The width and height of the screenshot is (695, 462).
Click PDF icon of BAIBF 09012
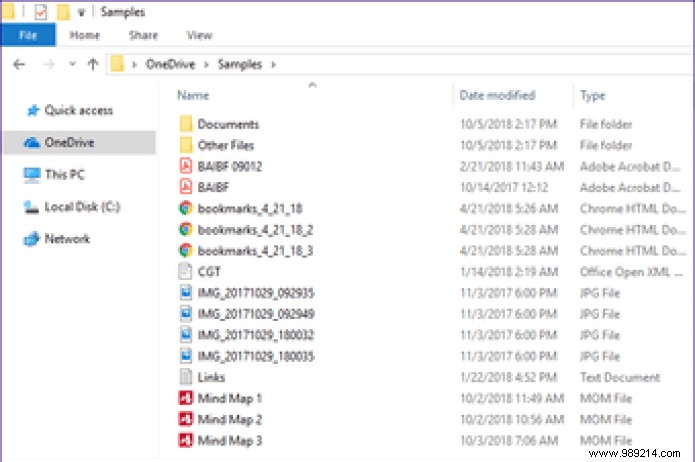click(x=186, y=166)
